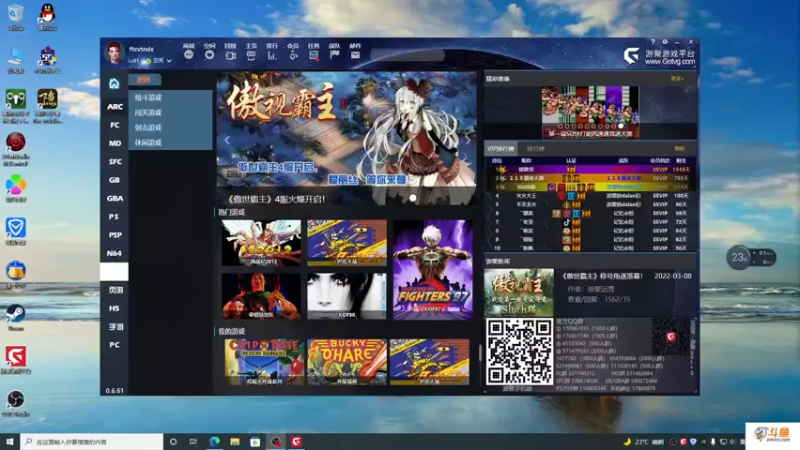The height and width of the screenshot is (450, 800).
Task: Choose 射击游戏 in the ARC submenu
Action: click(148, 128)
